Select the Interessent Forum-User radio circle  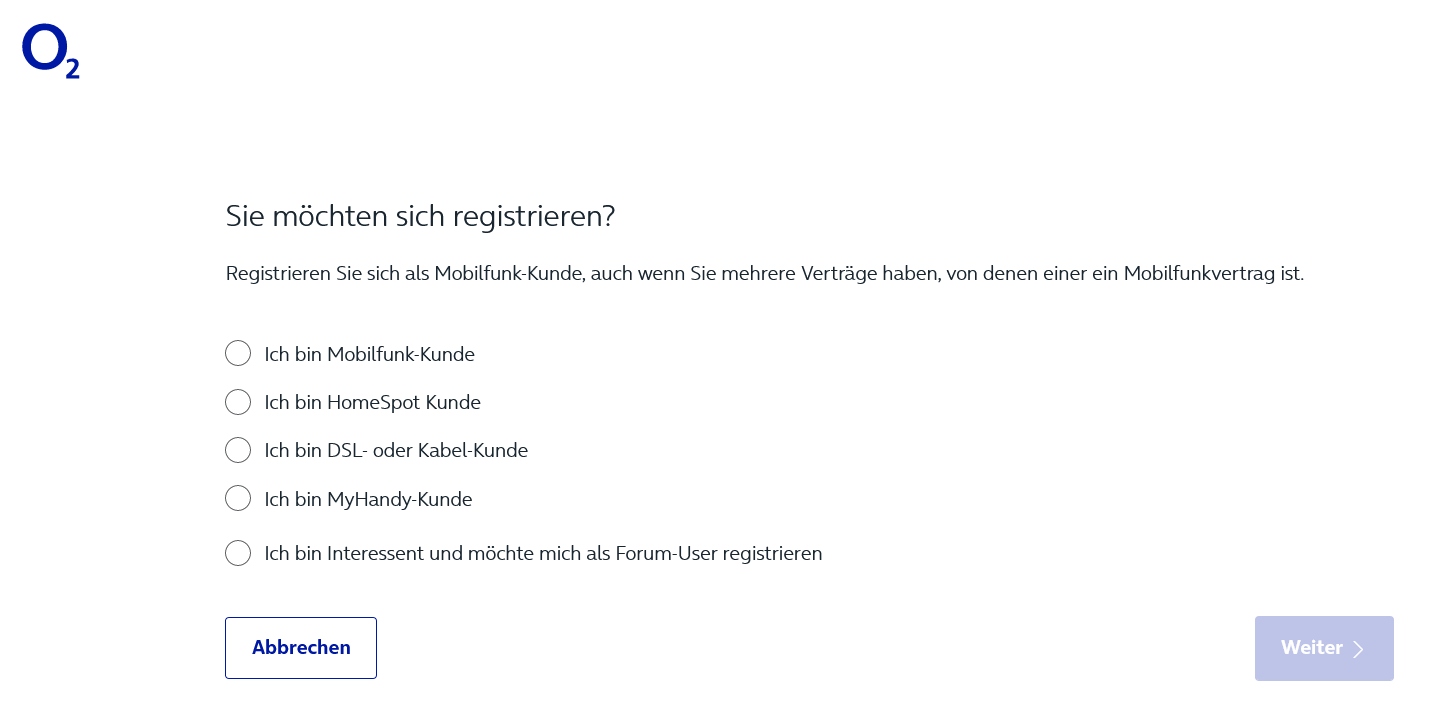(238, 553)
